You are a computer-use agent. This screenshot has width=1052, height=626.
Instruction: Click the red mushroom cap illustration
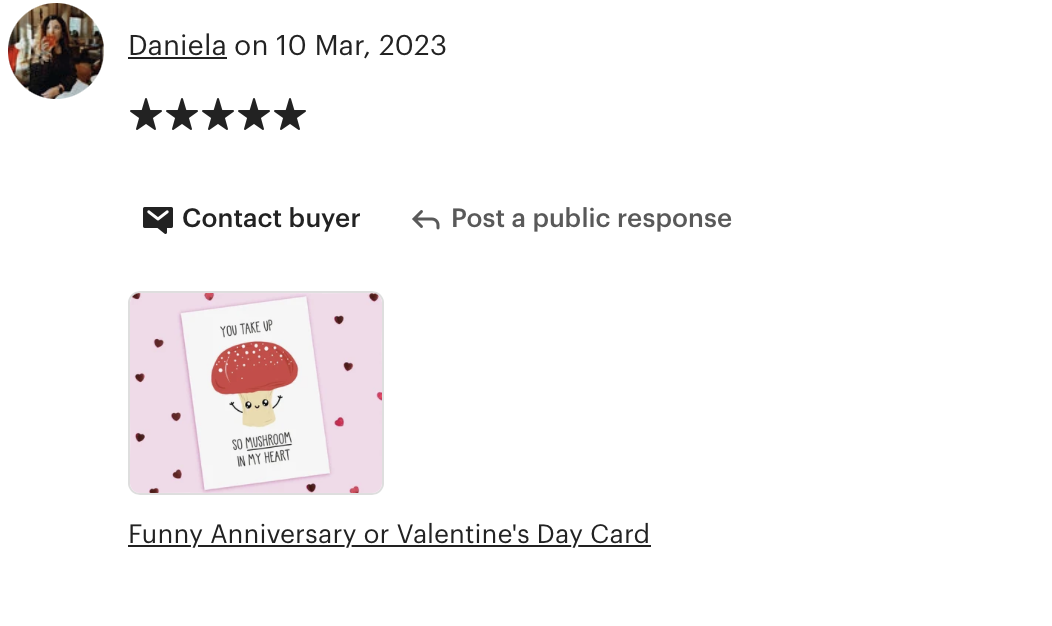254,367
